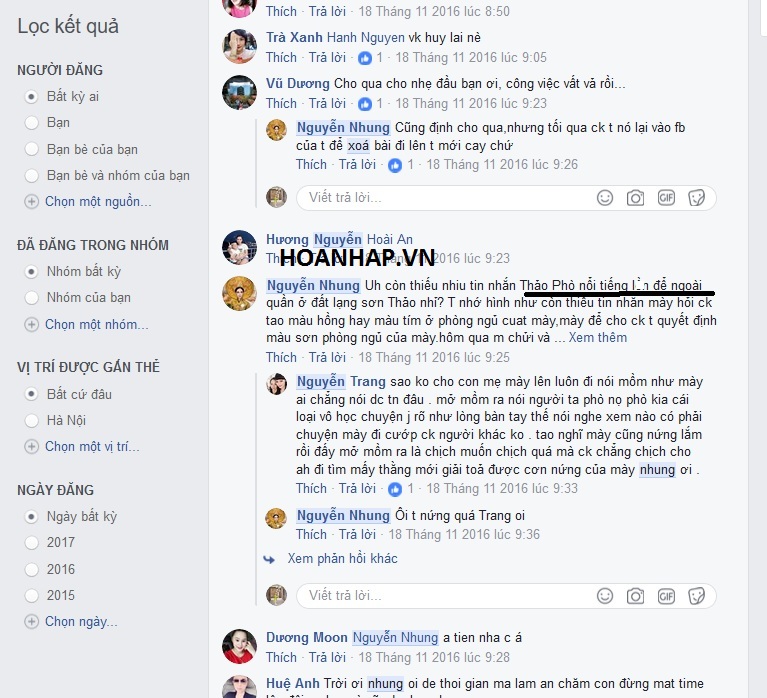Select the 'Hà Nội' location radio button
The height and width of the screenshot is (698, 767).
[31, 420]
